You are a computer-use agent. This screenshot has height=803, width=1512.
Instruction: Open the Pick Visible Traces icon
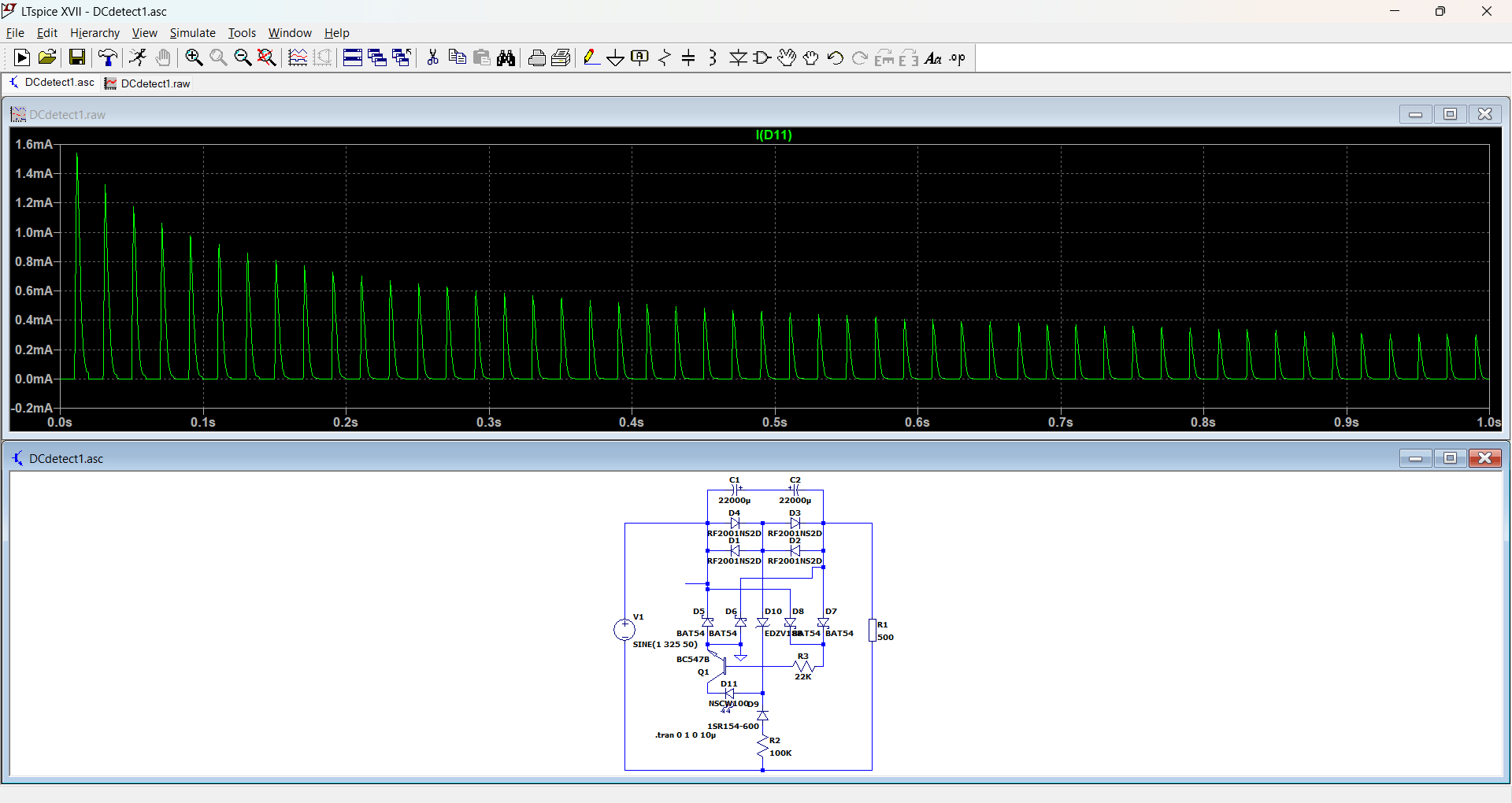[298, 57]
